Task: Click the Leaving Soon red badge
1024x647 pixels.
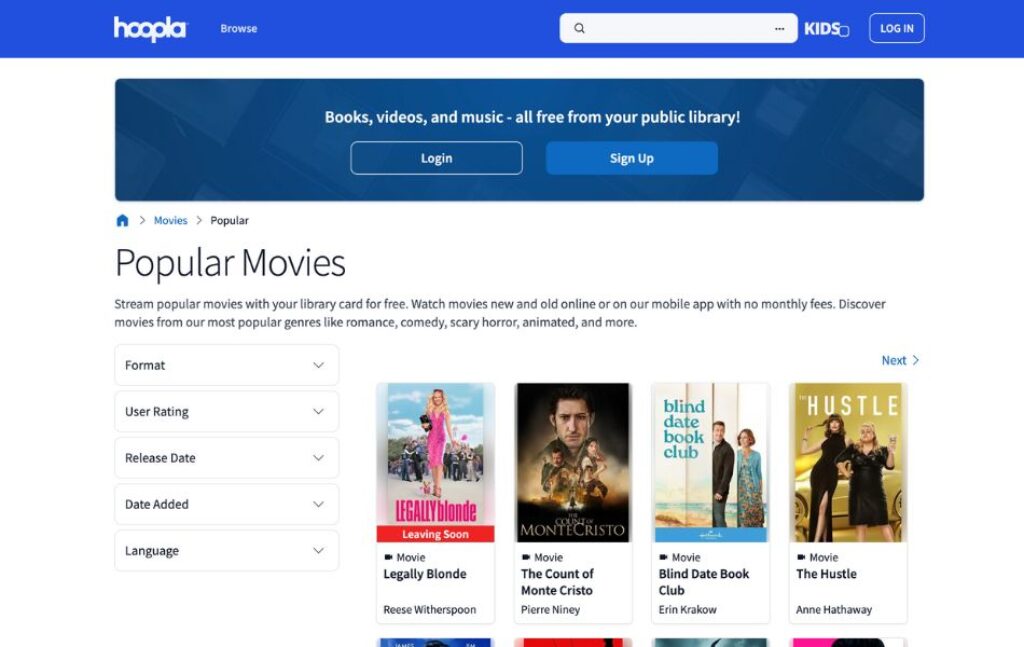Action: coord(436,534)
